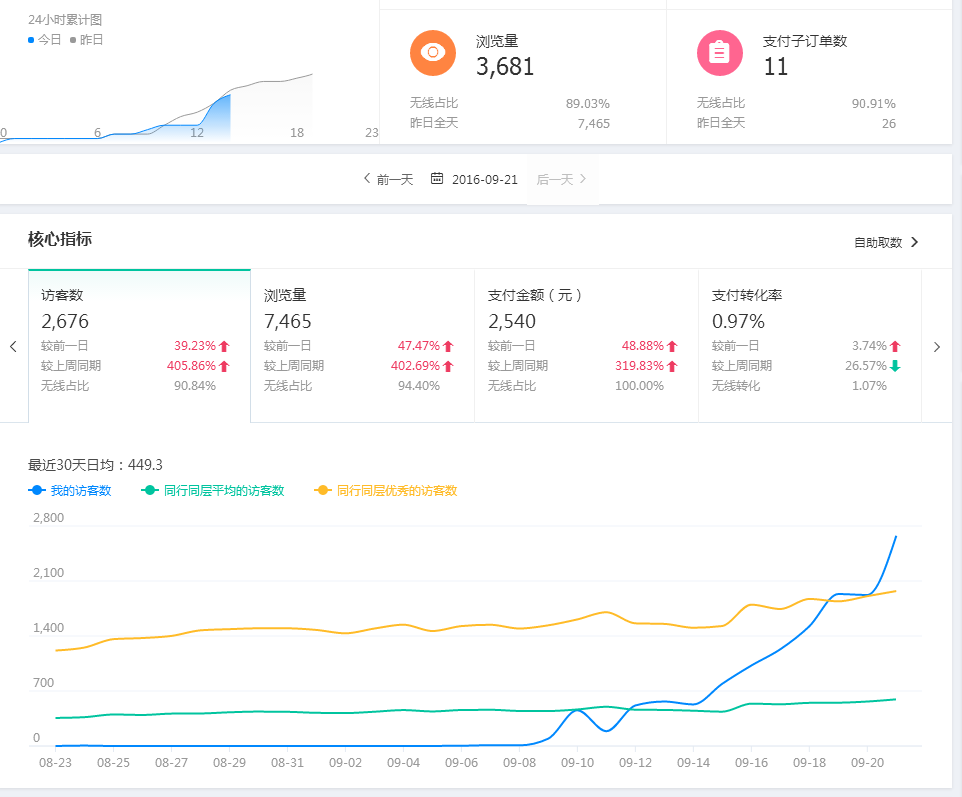Click red up arrow beside 48.88%

coord(672,346)
